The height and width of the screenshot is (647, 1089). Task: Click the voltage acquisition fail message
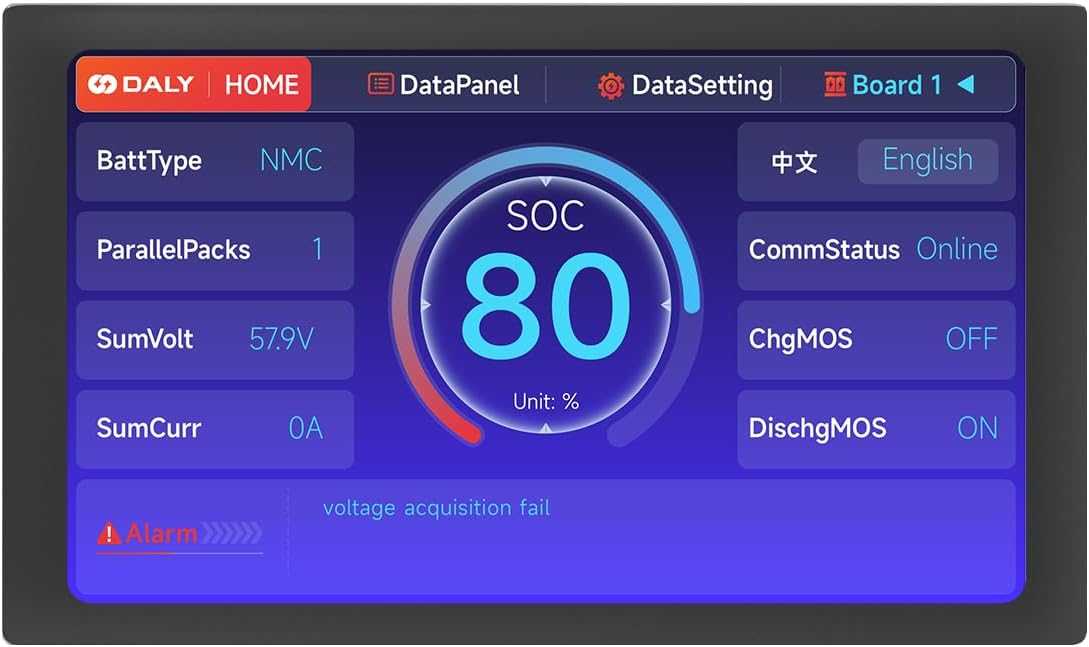tap(436, 508)
